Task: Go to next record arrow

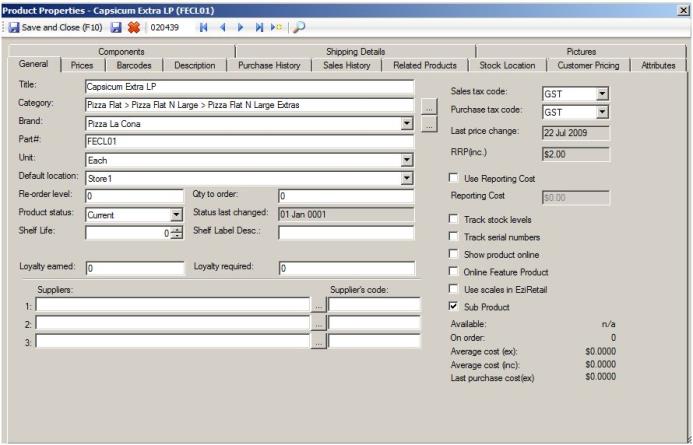Action: click(x=241, y=27)
